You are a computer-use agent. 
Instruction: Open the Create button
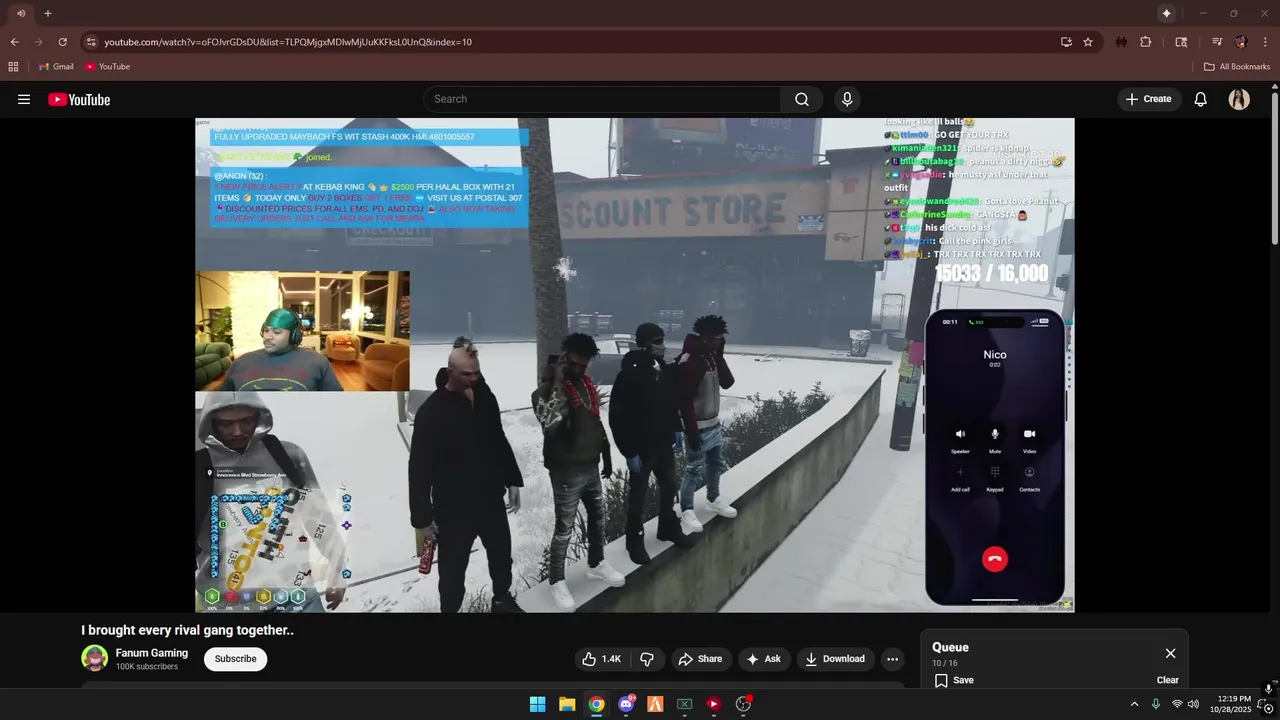(1148, 99)
